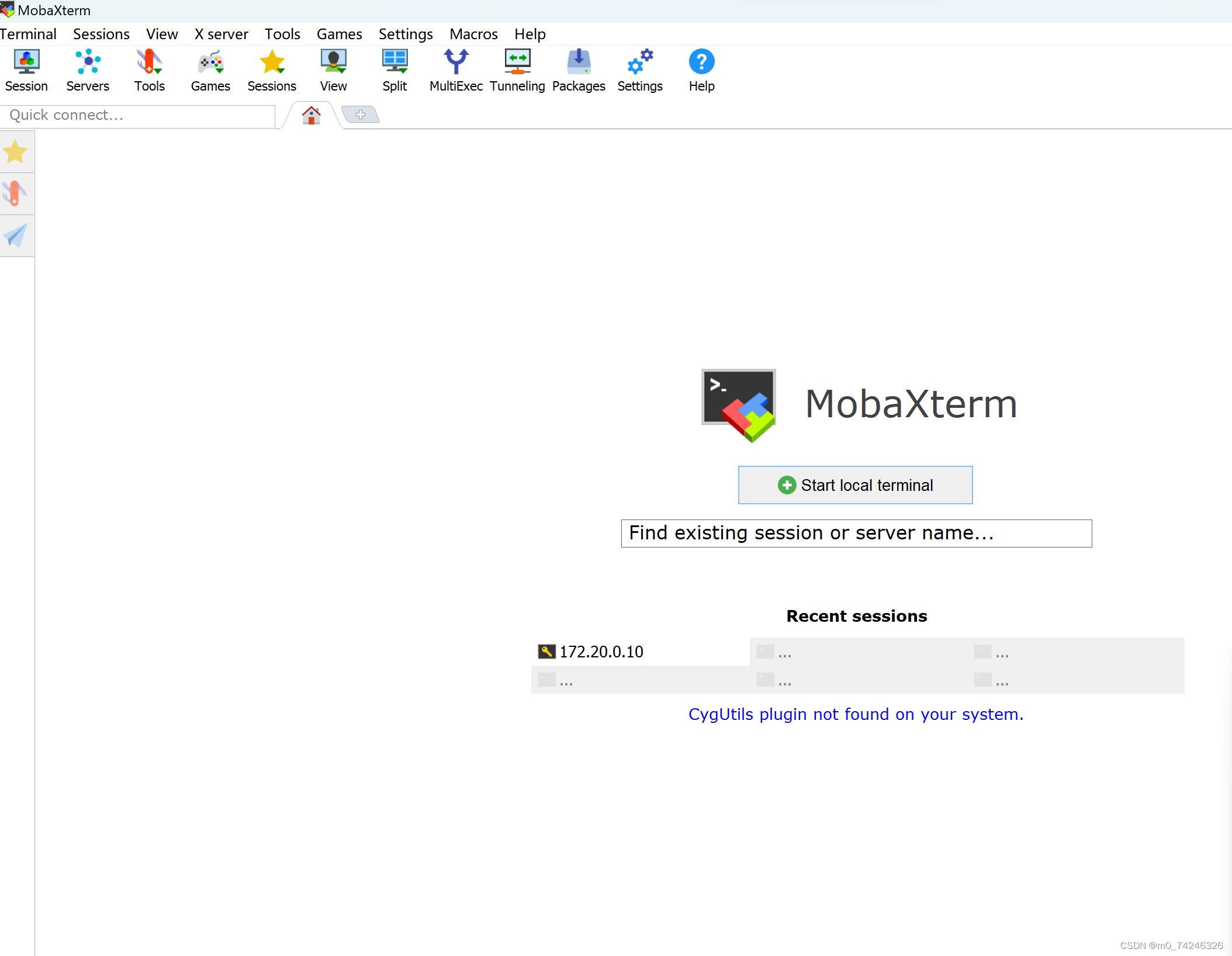
Task: Open the Settings gears toolbar icon
Action: 640,70
